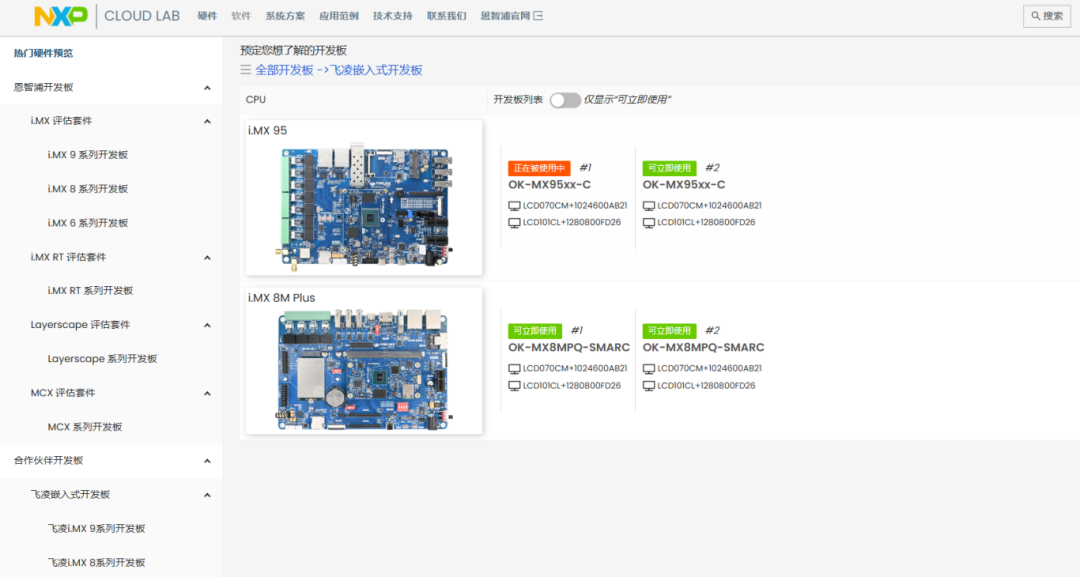
Task: Open the 恩智浦官网 link
Action: [506, 16]
